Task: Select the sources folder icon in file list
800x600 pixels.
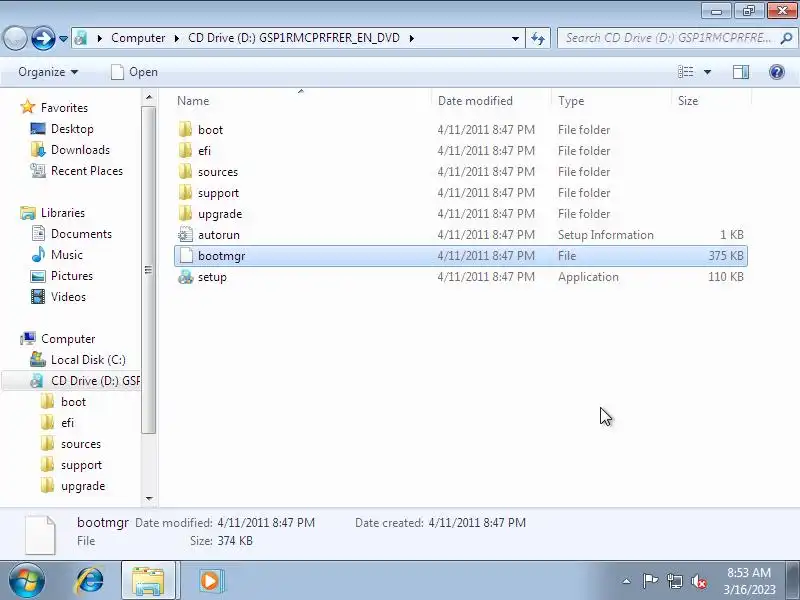Action: pos(186,171)
